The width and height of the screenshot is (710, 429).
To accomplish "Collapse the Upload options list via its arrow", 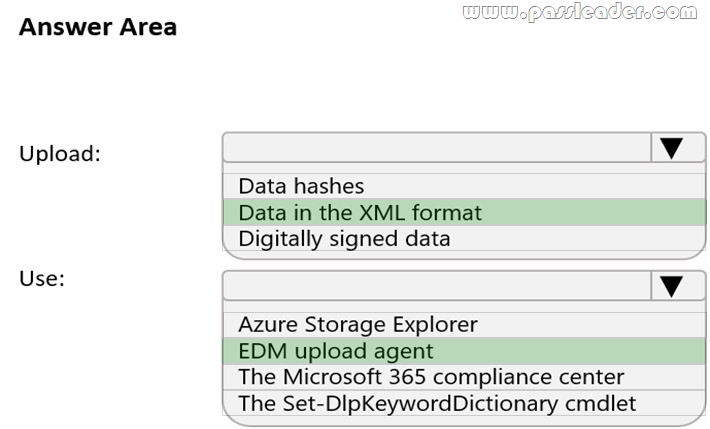I will click(671, 148).
